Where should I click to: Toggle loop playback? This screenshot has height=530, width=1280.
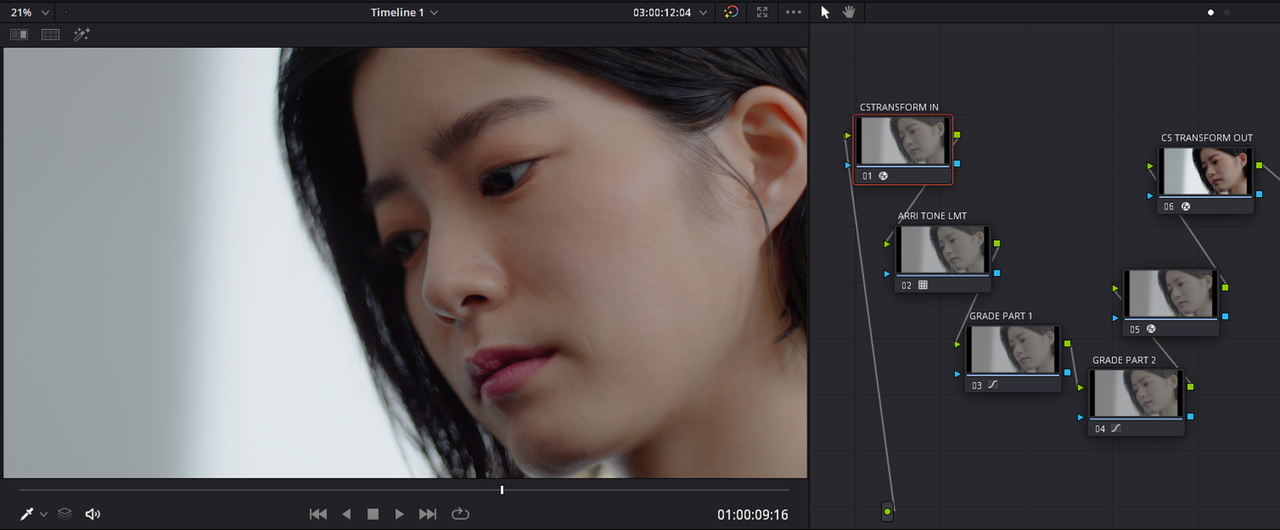coord(460,514)
